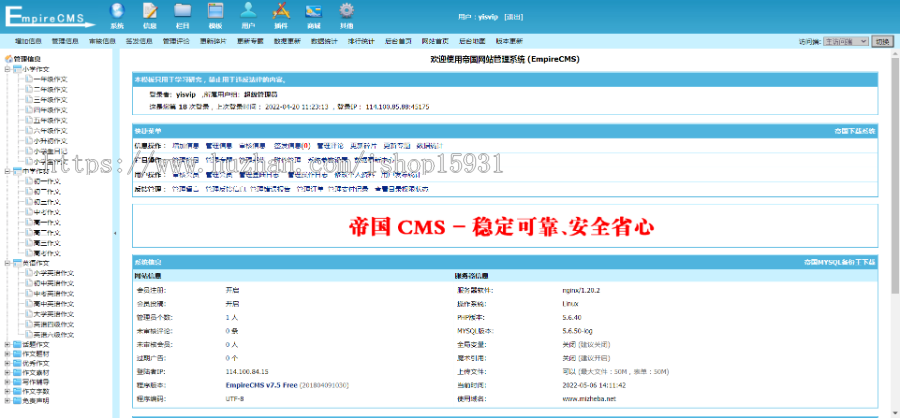Click the 管理信息 root icon in tree
Viewport: 900px width, 418px height.
click(x=9, y=59)
